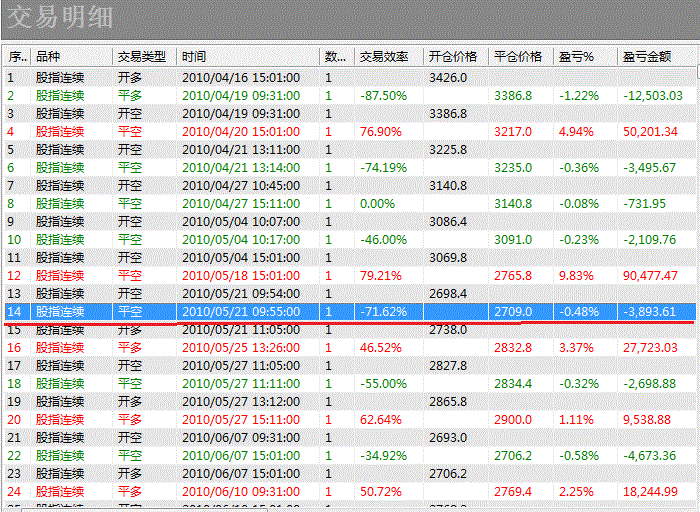Click the -87.50% efficiency cell in row 2
700x512 pixels.
pyautogui.click(x=384, y=95)
